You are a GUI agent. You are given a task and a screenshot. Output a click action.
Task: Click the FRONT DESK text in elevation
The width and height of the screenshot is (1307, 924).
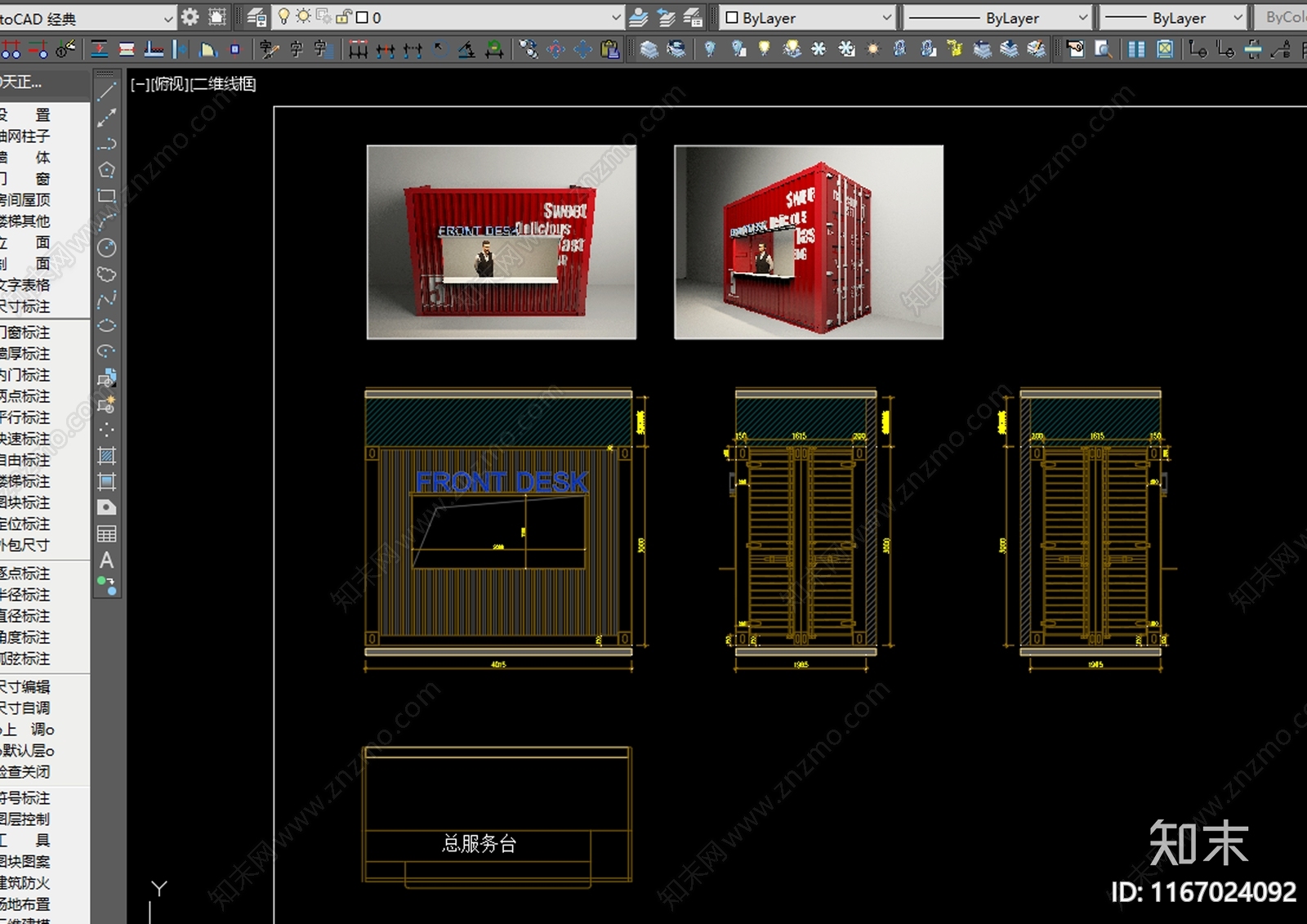[x=502, y=482]
